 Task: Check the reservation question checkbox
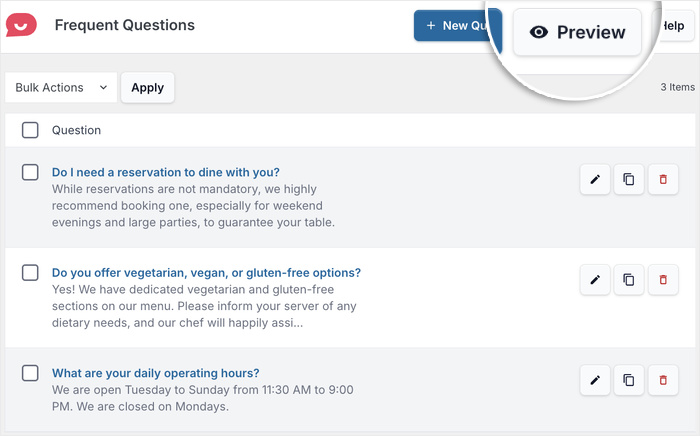tap(30, 172)
